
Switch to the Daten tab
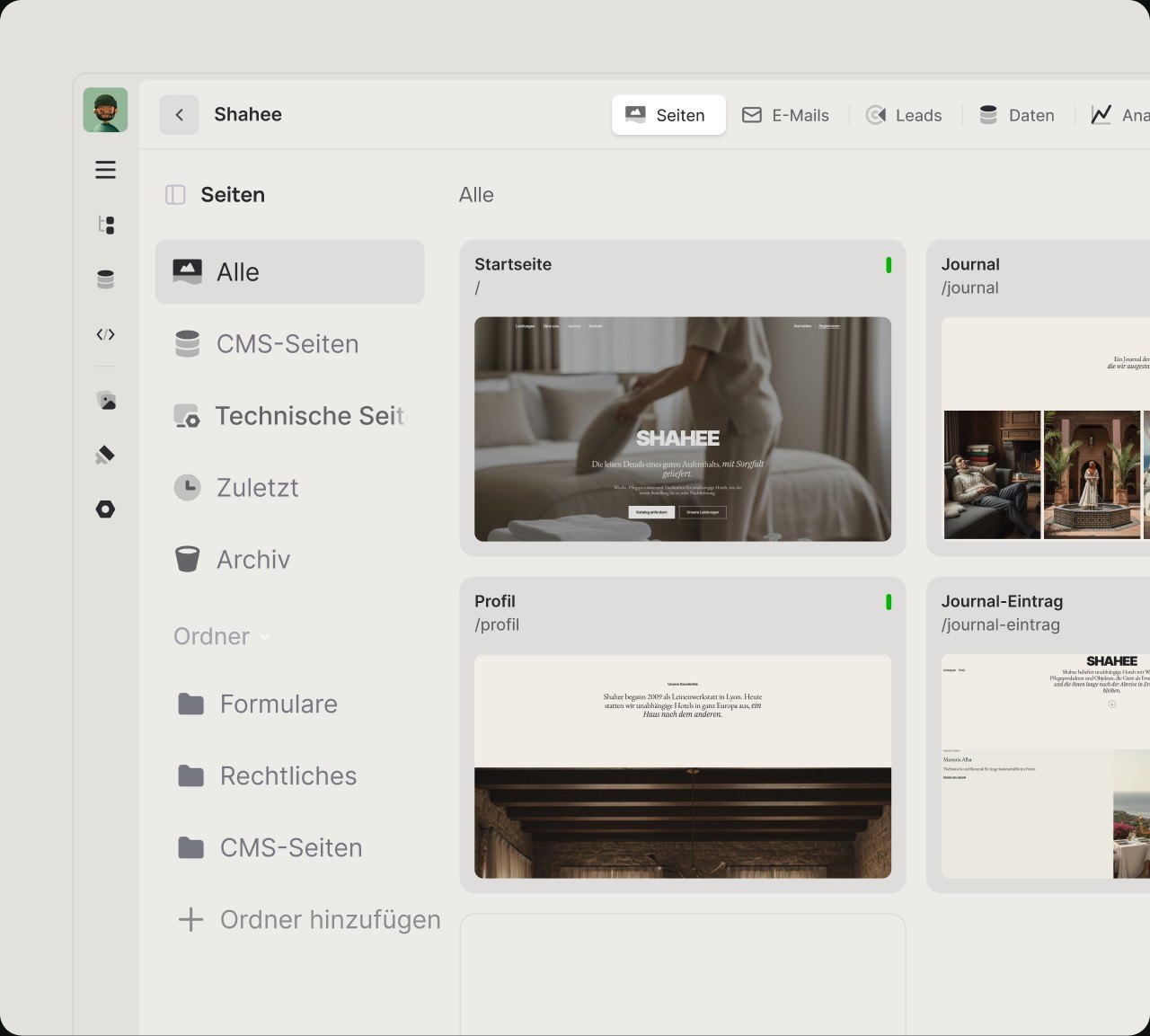tap(1017, 115)
